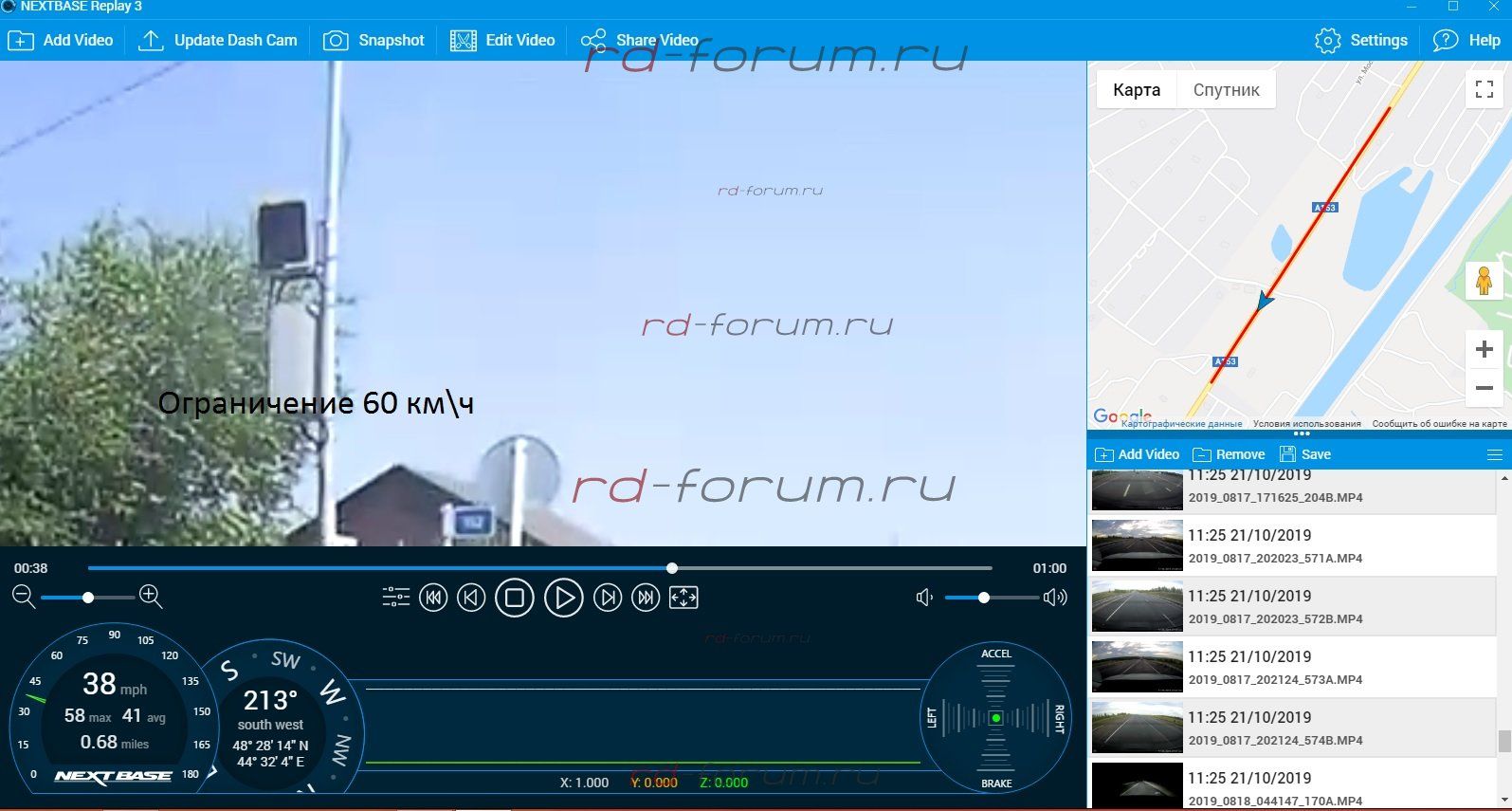
Task: Open the video adjustment sliders icon
Action: point(395,598)
